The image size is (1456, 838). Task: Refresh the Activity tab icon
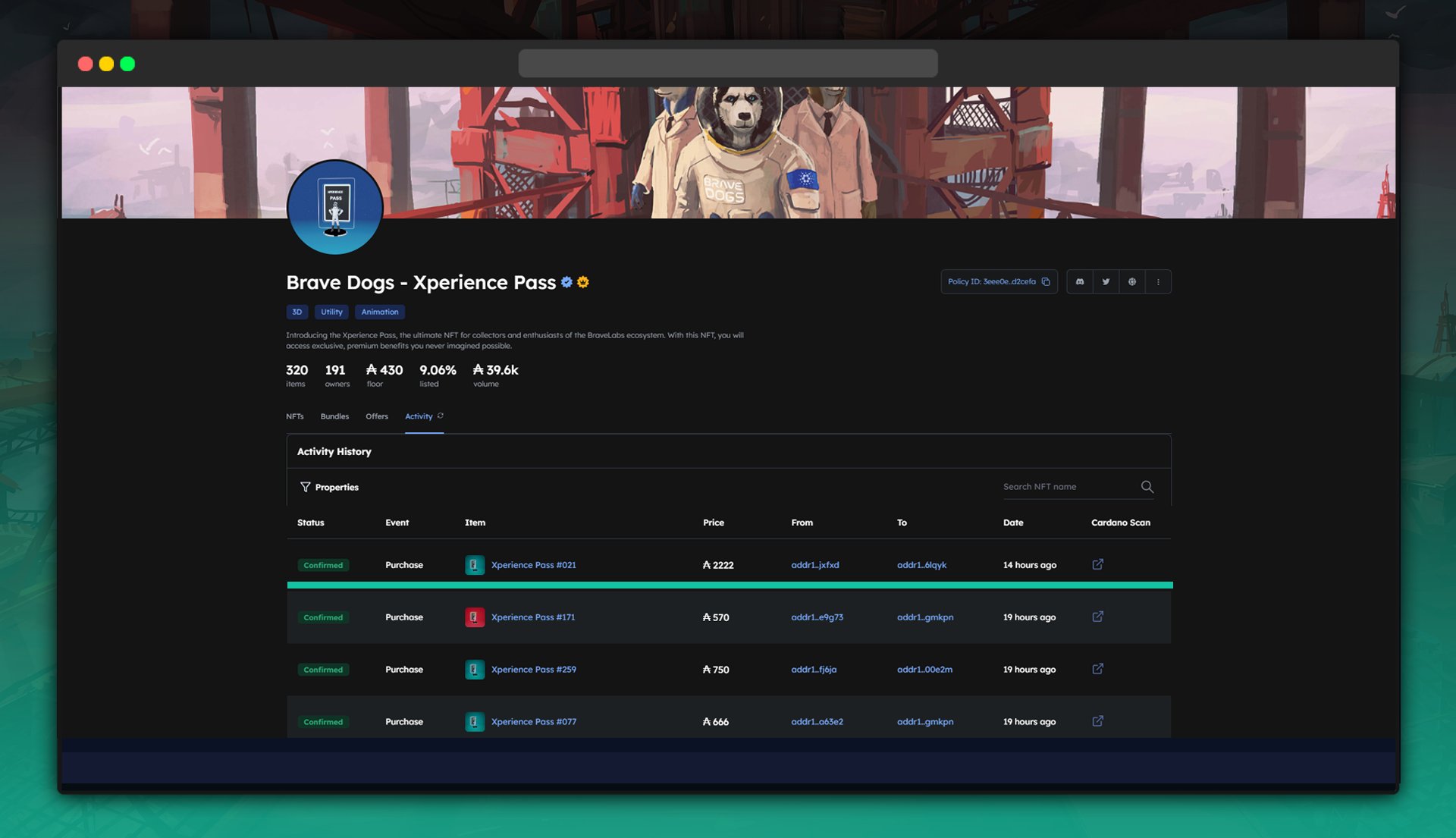pyautogui.click(x=441, y=416)
